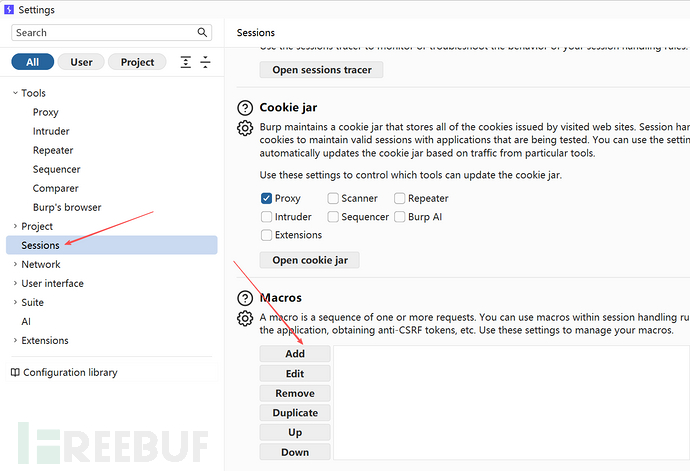Select Repeater in the Tools tree
The width and height of the screenshot is (690, 471).
pyautogui.click(x=53, y=151)
